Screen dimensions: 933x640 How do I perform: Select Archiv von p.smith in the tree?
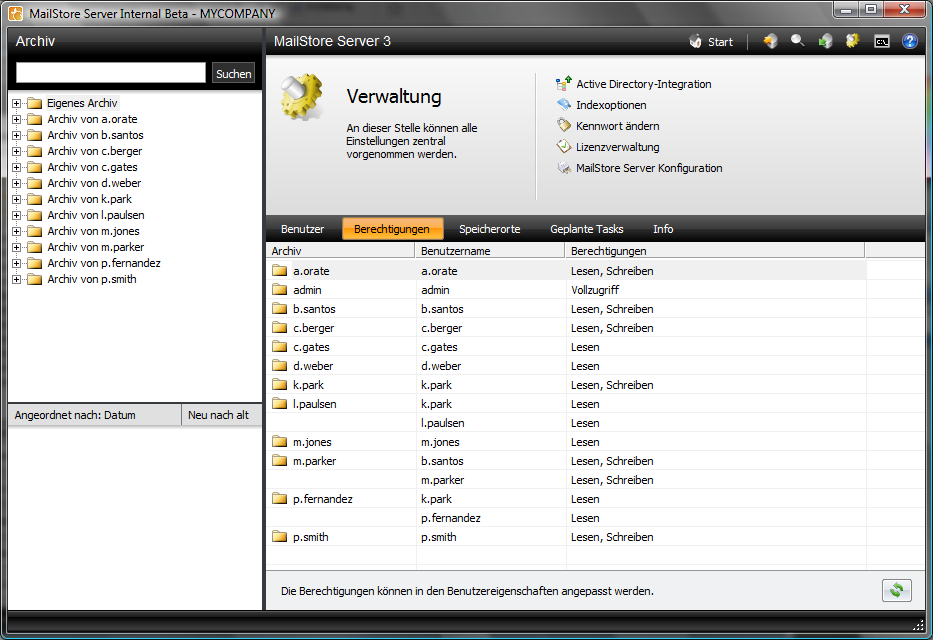click(92, 279)
